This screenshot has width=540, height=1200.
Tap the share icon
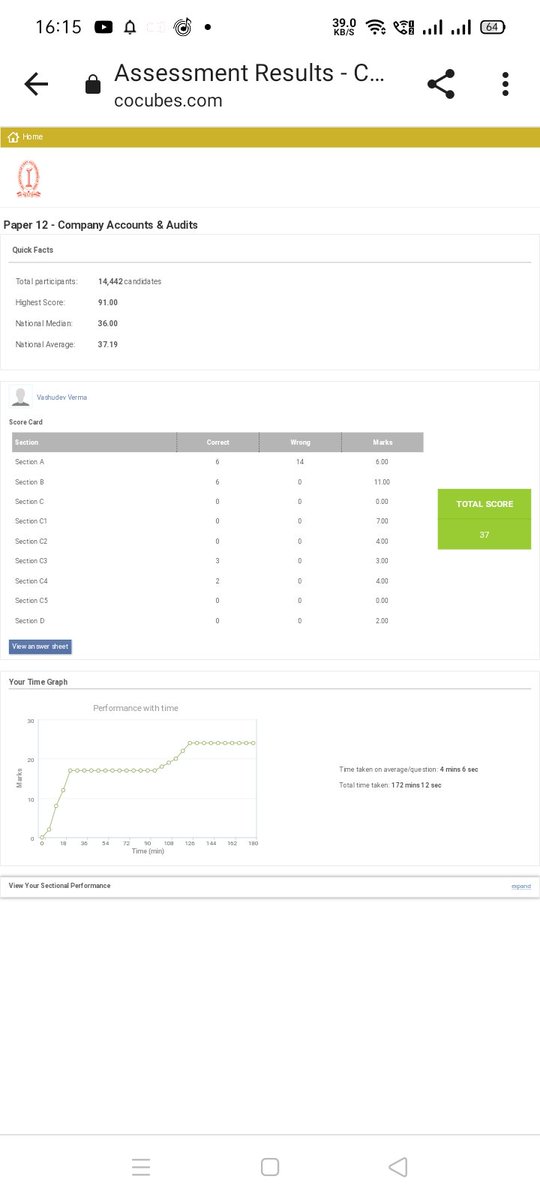point(441,85)
